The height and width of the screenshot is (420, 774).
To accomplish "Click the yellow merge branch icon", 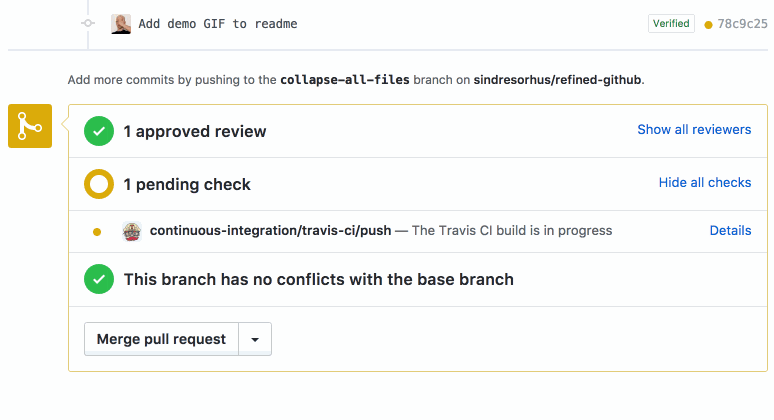I will [30, 126].
